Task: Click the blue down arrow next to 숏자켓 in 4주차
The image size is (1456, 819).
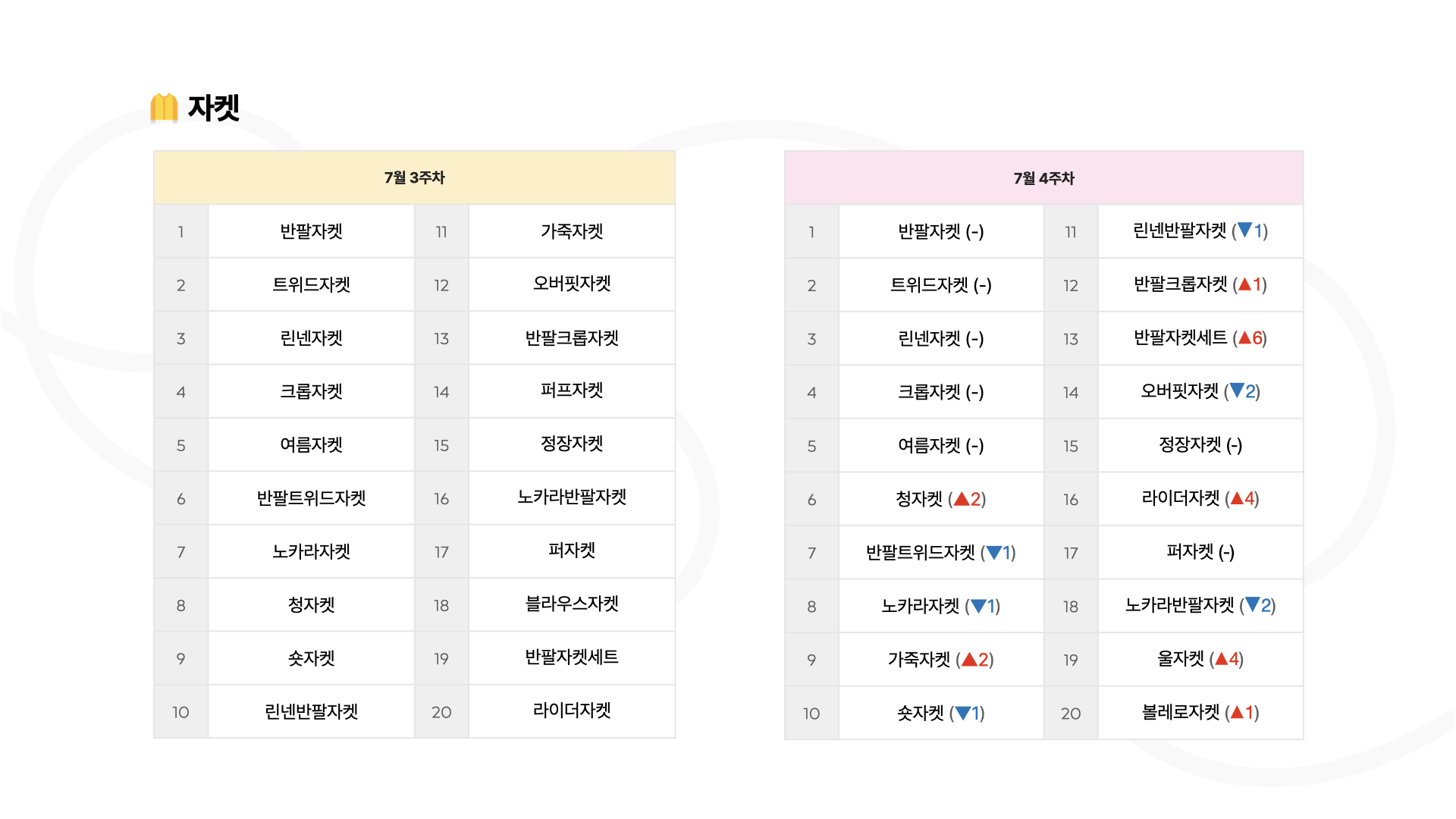Action: (x=963, y=714)
